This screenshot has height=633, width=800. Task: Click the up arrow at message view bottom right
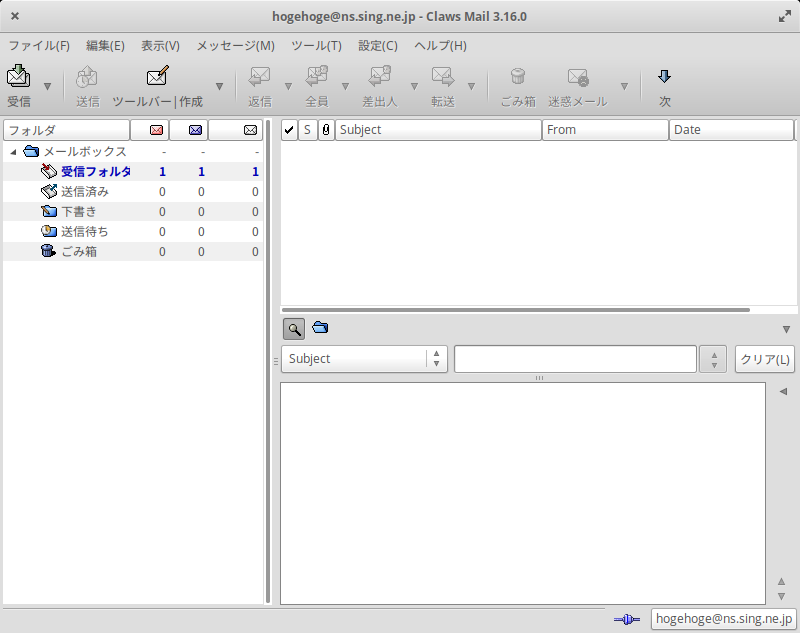point(781,581)
